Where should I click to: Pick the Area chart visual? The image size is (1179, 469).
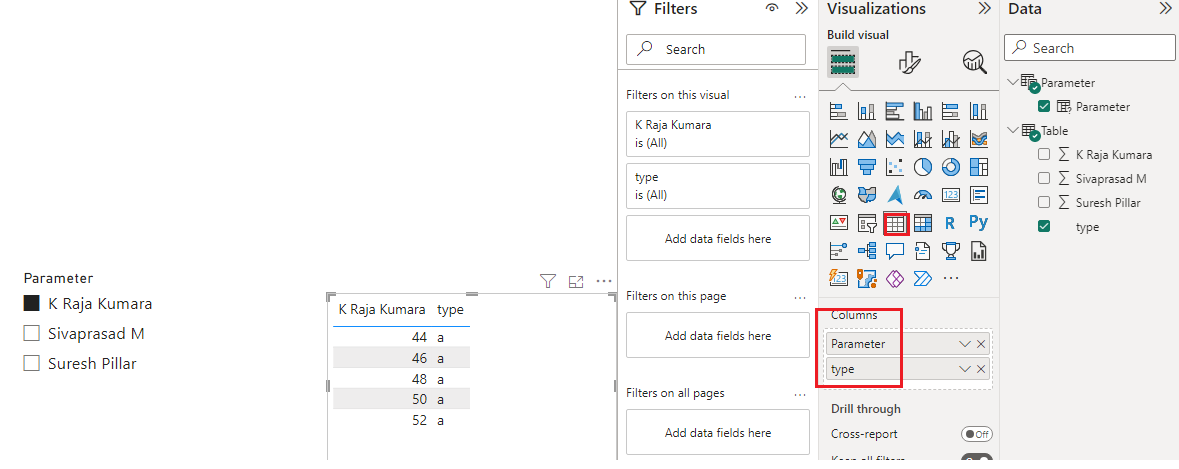point(867,140)
